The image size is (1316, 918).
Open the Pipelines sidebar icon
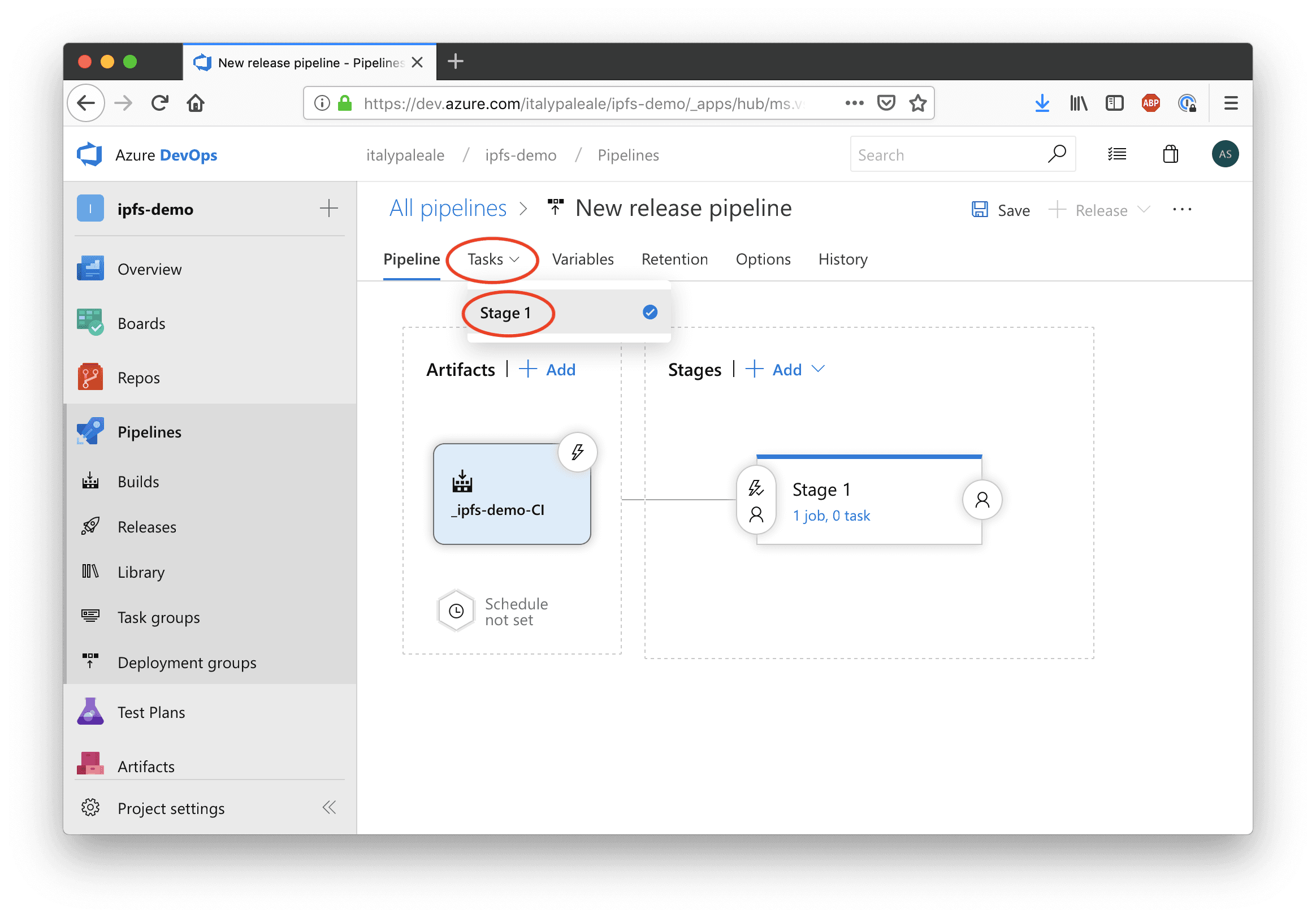[90, 431]
